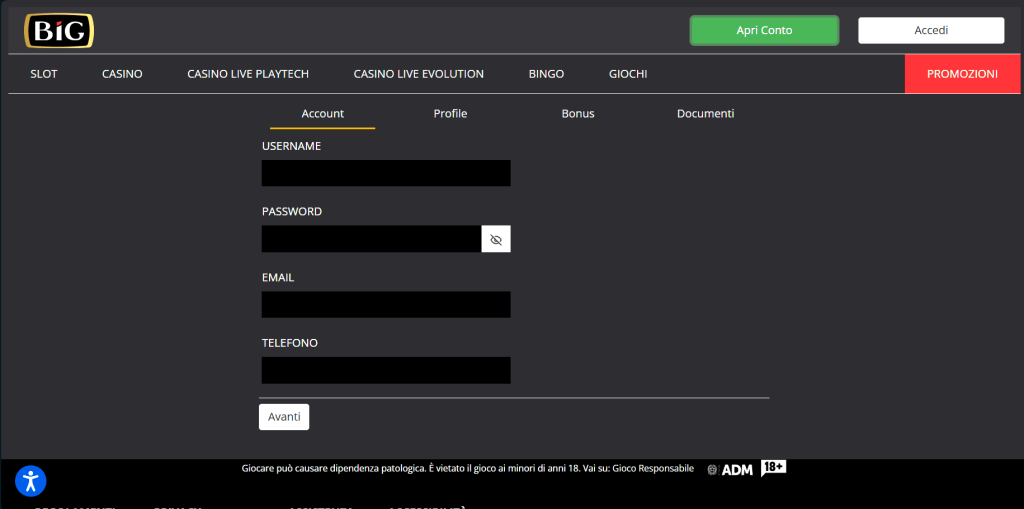Focus the EMAIL input field
This screenshot has height=509, width=1024.
pyautogui.click(x=386, y=304)
